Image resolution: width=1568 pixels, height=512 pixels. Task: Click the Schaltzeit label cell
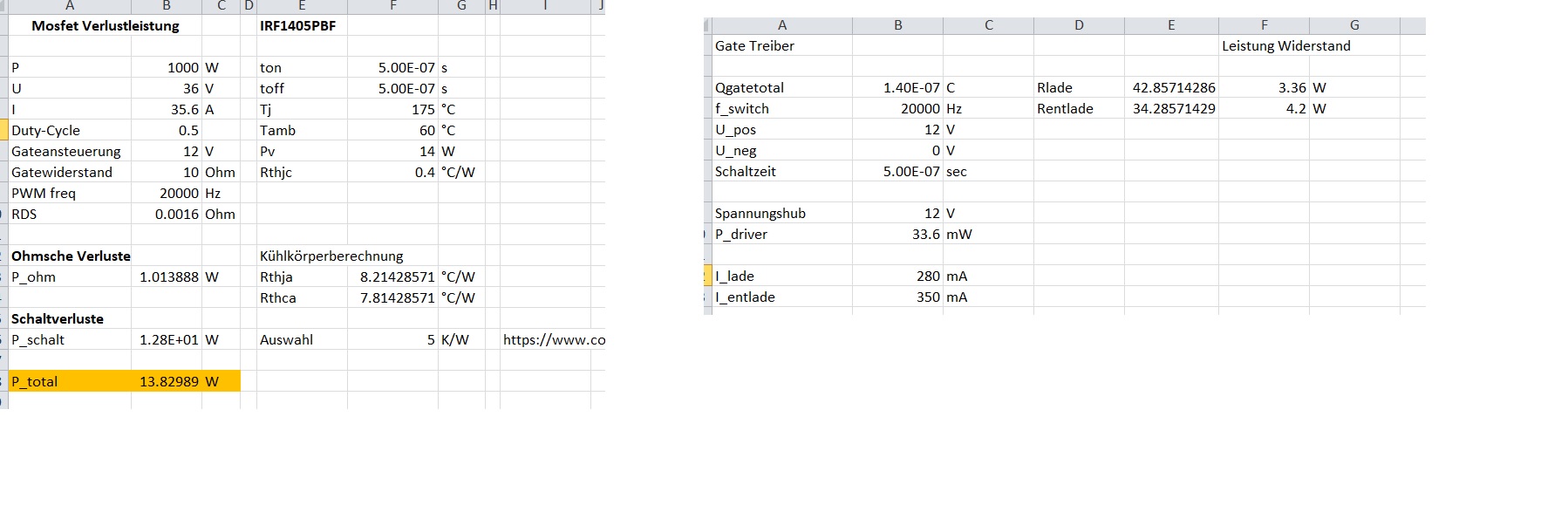[x=782, y=171]
